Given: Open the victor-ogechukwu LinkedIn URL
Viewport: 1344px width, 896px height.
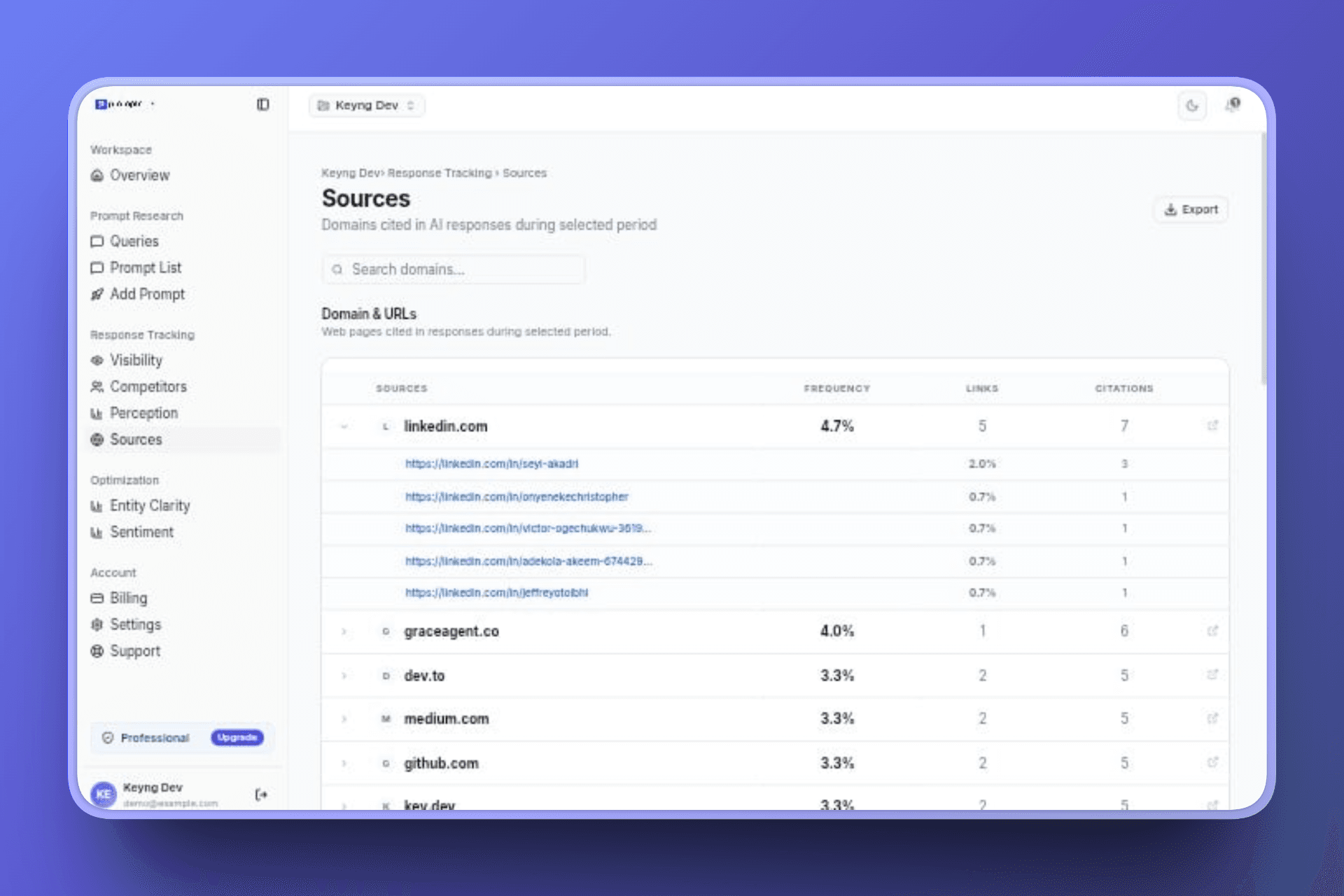Looking at the screenshot, I should (x=528, y=528).
